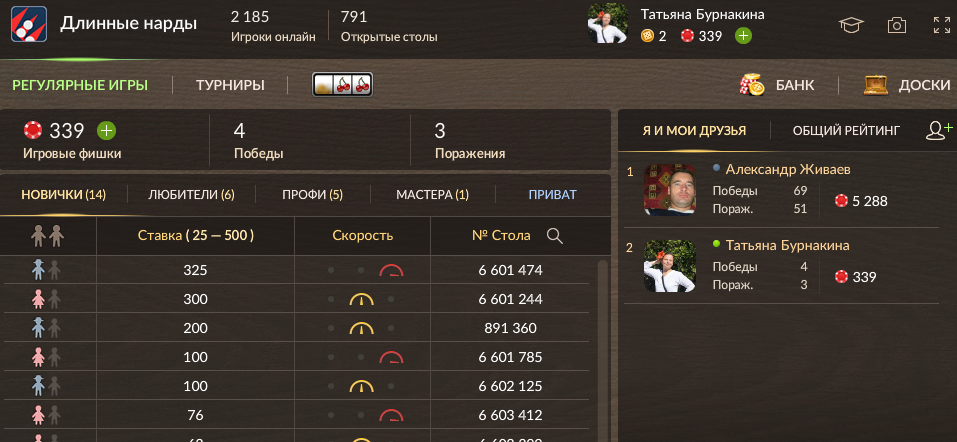This screenshot has height=442, width=957.
Task: Open the Доски treasure chest icon
Action: [875, 85]
